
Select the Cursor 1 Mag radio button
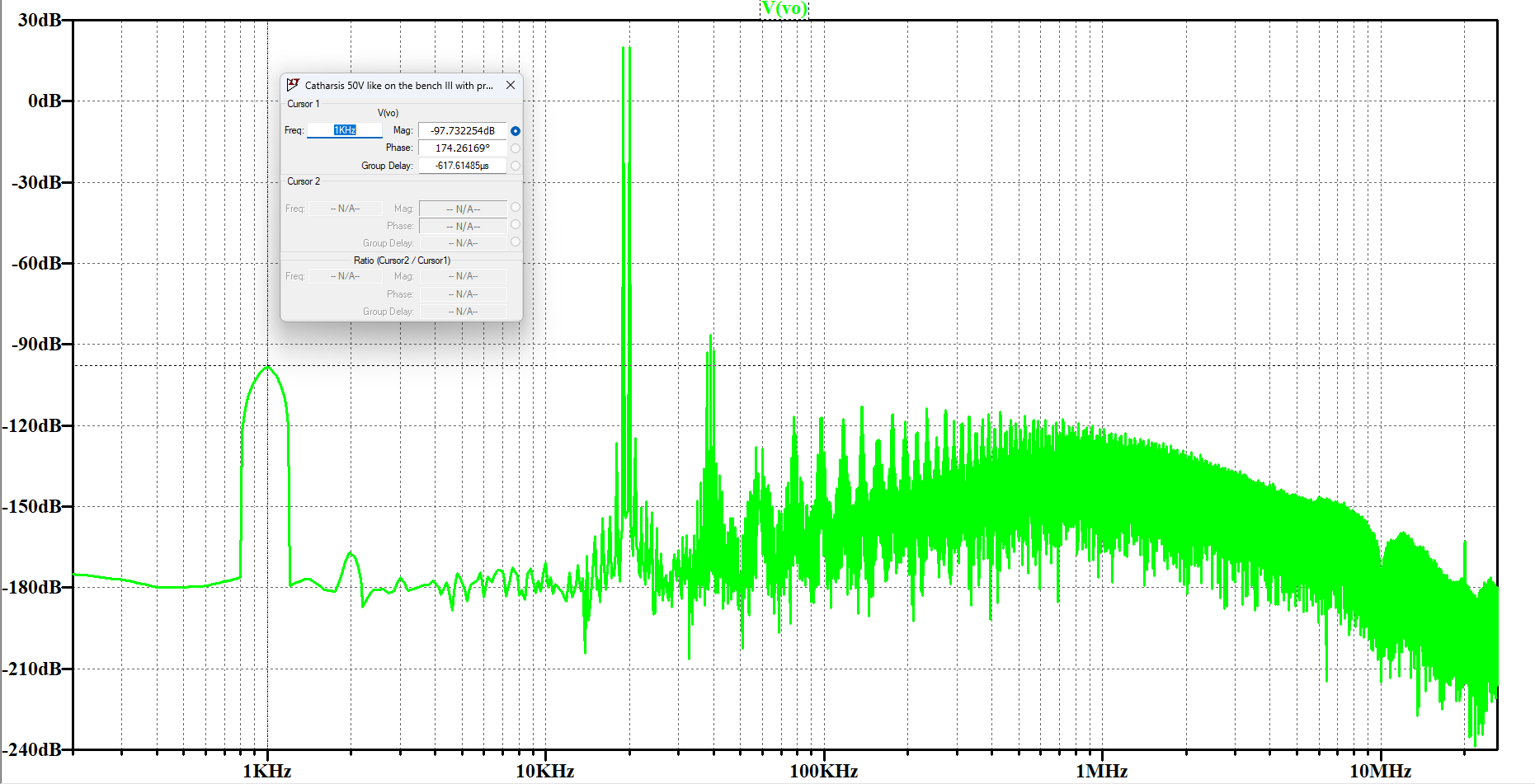pos(516,131)
